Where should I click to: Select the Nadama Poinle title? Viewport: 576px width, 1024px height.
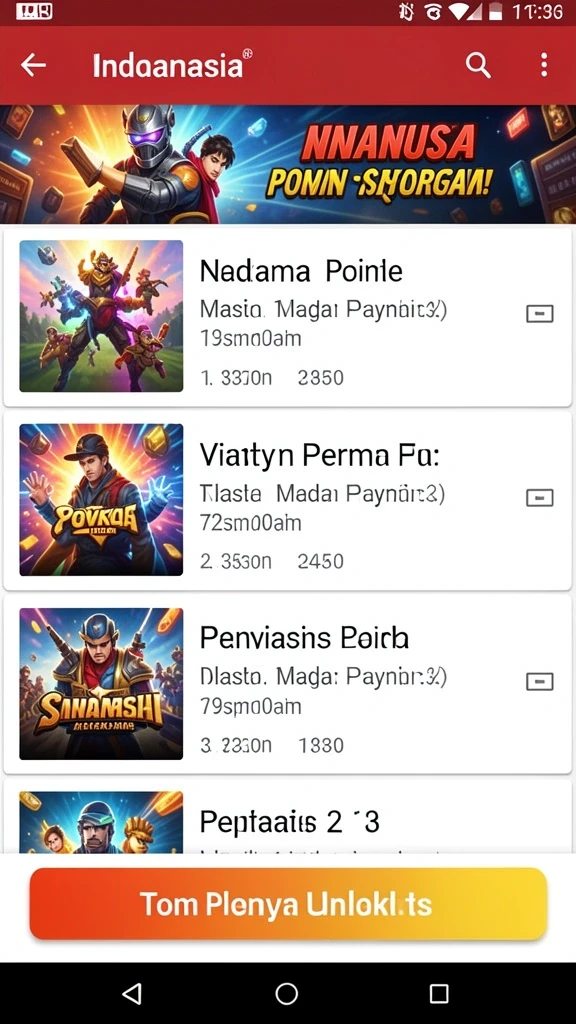tap(301, 270)
